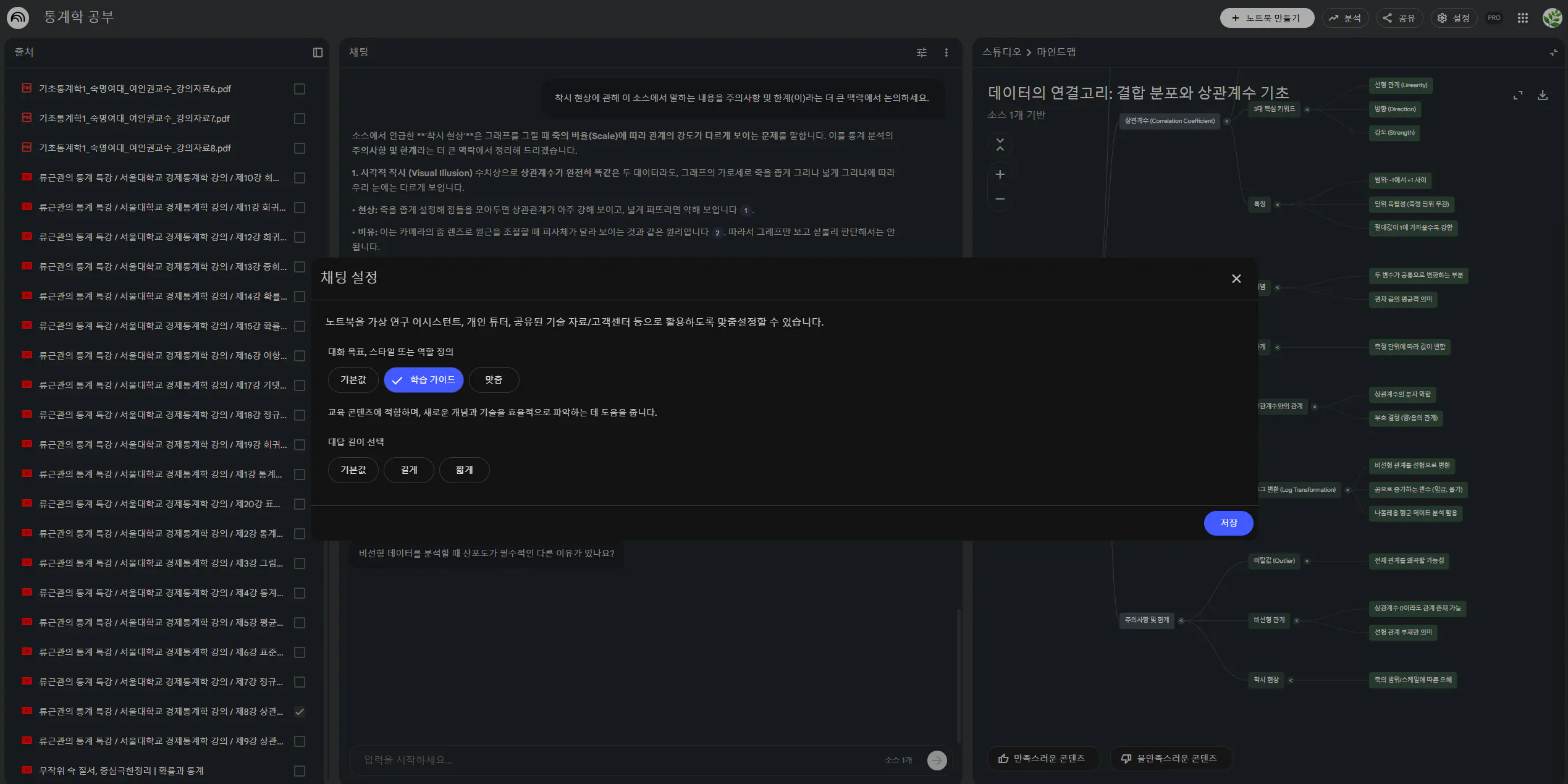The width and height of the screenshot is (1568, 784).
Task: Select the 맞춤 conversation style option
Action: tap(493, 380)
